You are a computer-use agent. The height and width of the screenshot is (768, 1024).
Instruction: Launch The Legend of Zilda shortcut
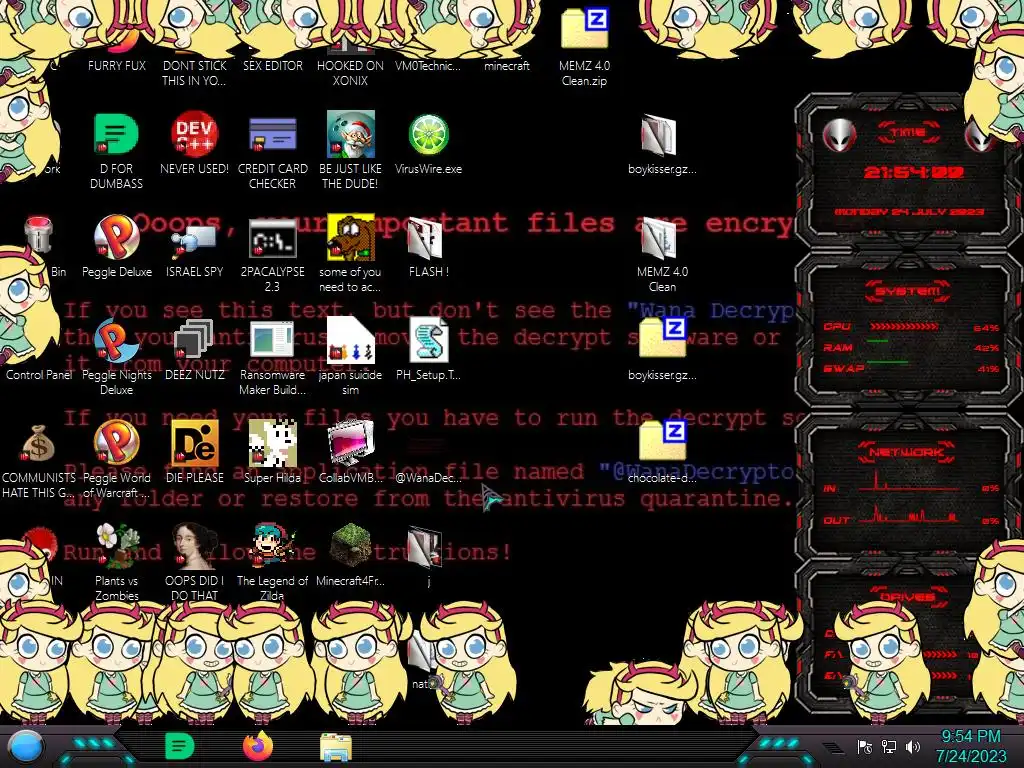[x=272, y=562]
